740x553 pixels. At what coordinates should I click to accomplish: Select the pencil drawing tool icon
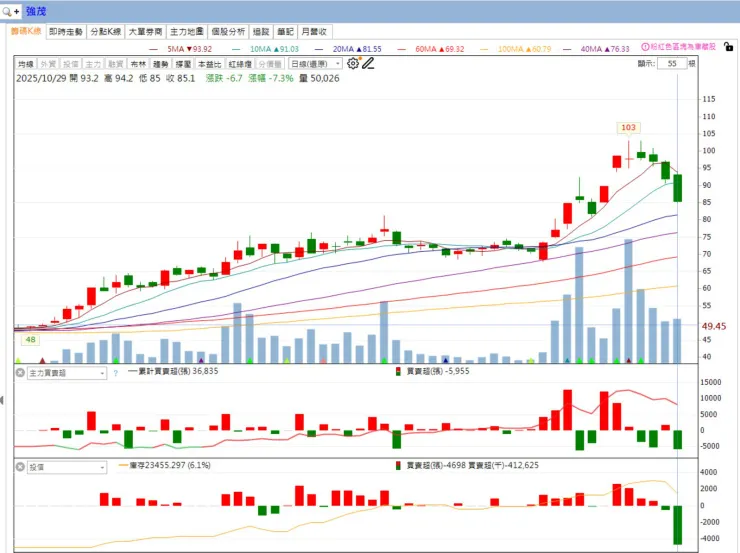point(368,63)
